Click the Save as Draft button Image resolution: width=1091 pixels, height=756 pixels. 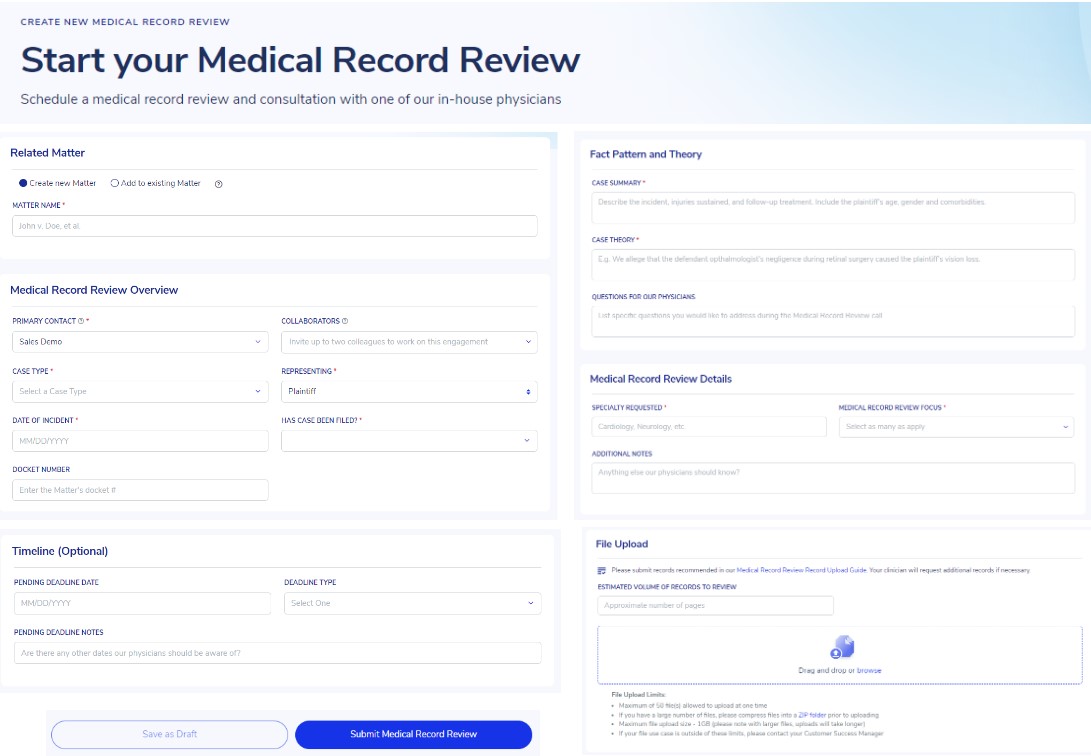point(169,734)
